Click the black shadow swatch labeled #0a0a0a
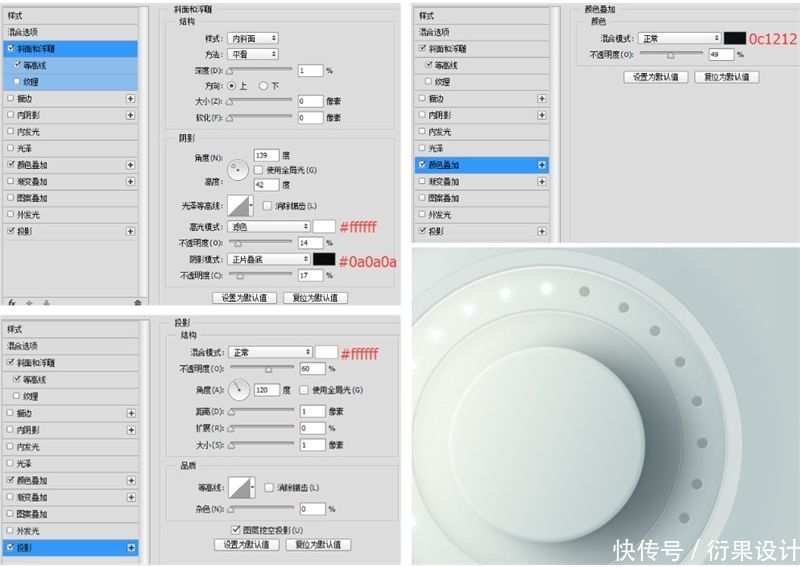The width and height of the screenshot is (808, 567). pyautogui.click(x=324, y=259)
